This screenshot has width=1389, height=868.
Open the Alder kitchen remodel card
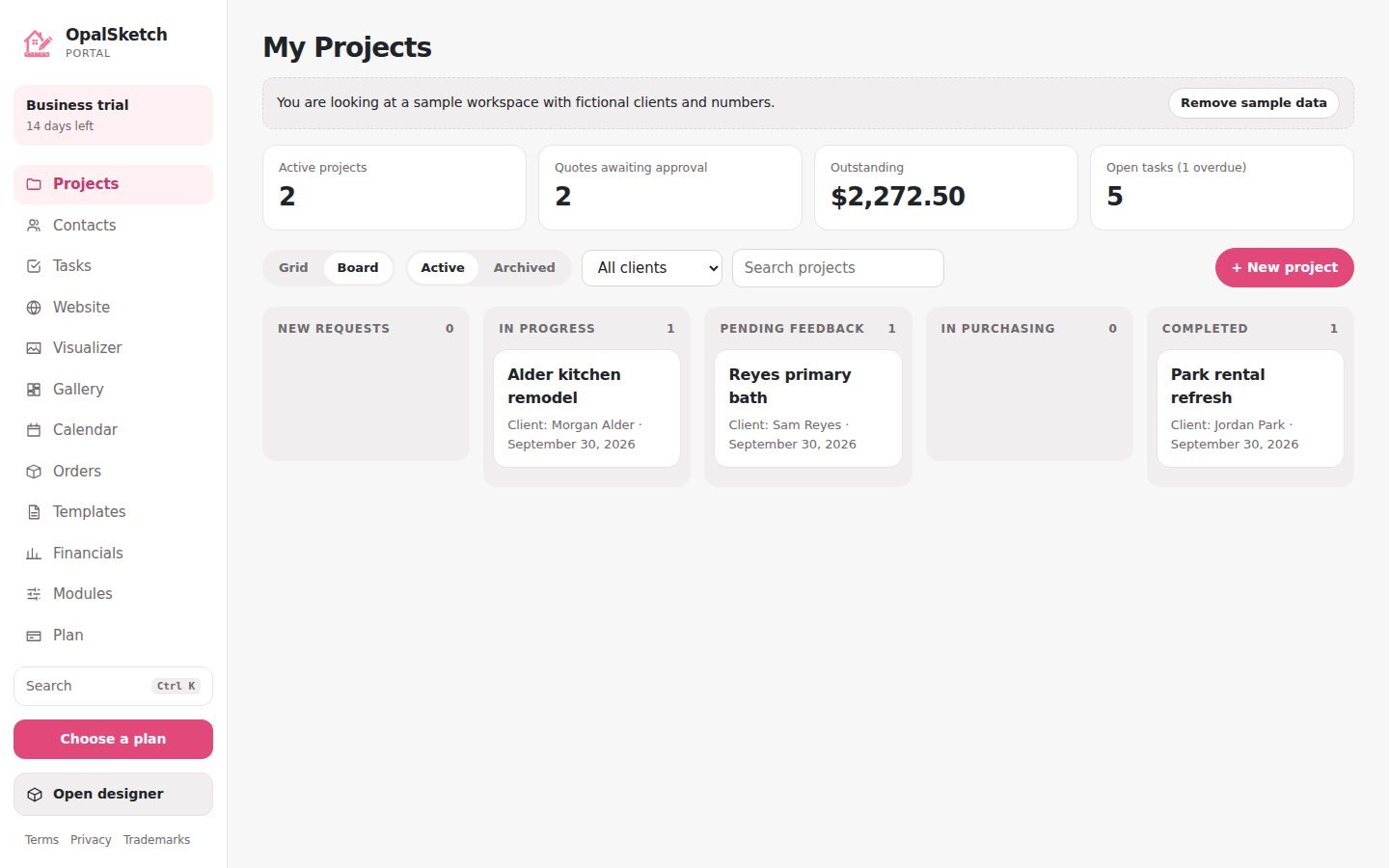point(586,409)
